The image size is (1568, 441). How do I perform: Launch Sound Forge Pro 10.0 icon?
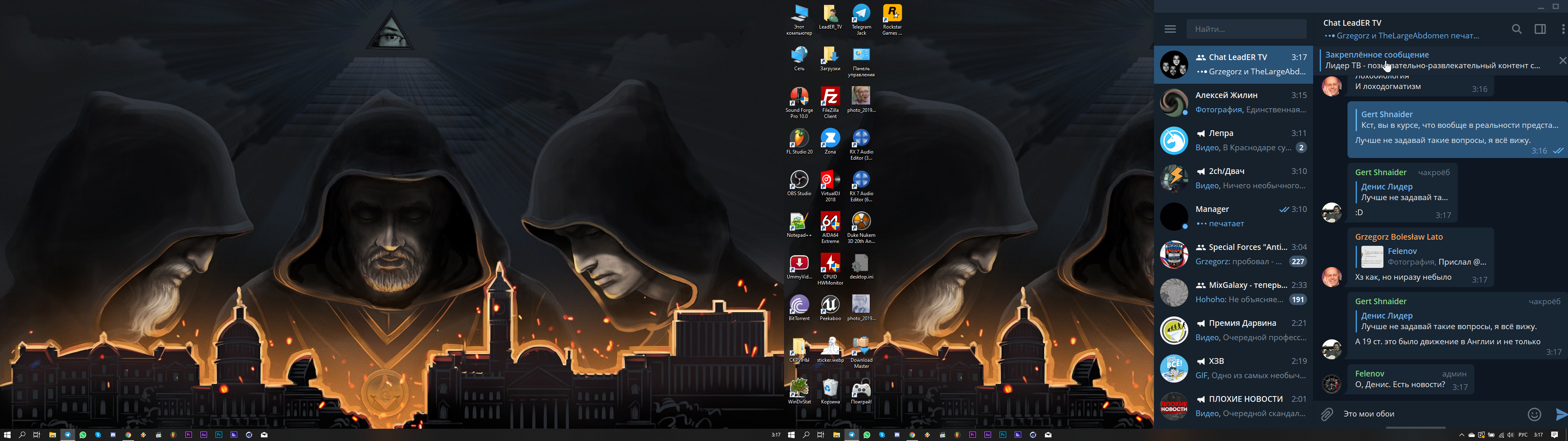[x=799, y=102]
